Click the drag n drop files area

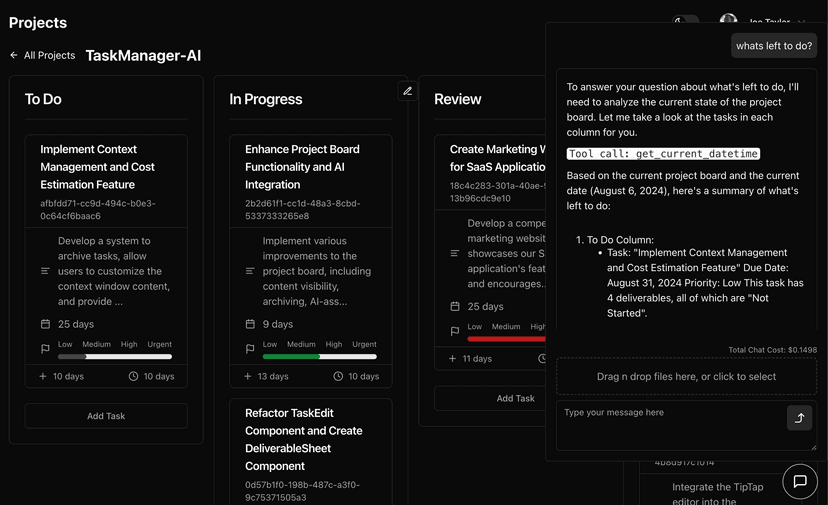686,377
